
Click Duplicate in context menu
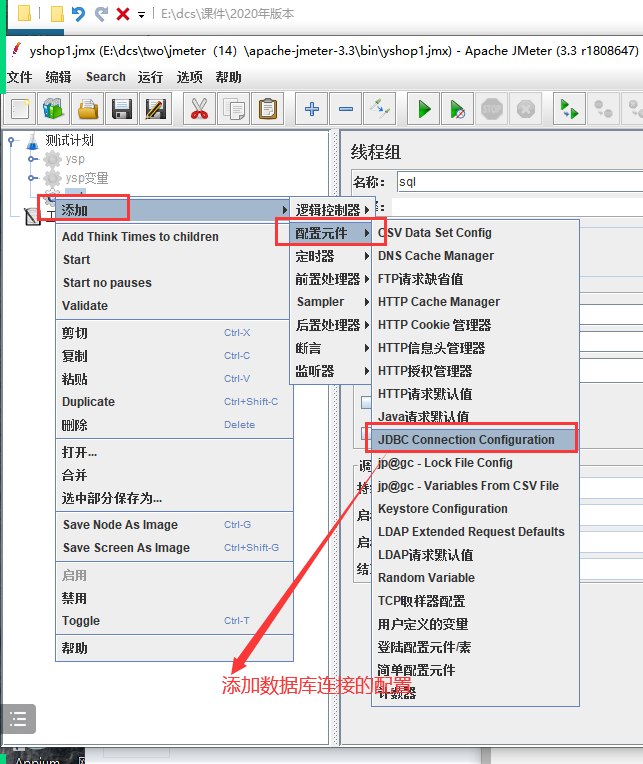pos(174,401)
